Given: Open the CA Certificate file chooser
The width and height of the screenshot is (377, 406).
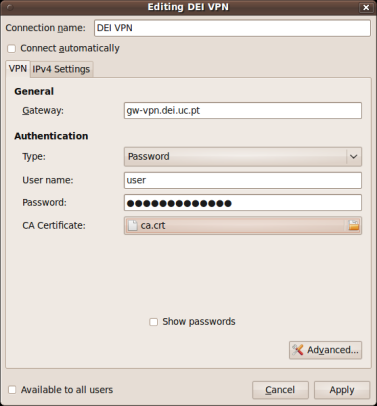Looking at the screenshot, I should [x=243, y=226].
